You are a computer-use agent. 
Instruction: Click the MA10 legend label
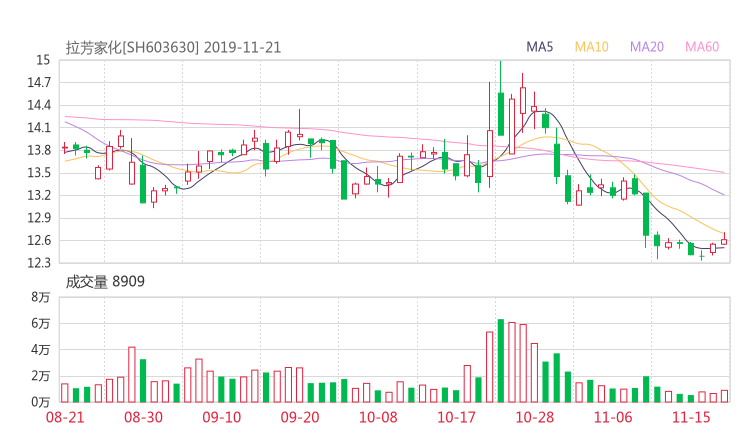click(x=591, y=47)
